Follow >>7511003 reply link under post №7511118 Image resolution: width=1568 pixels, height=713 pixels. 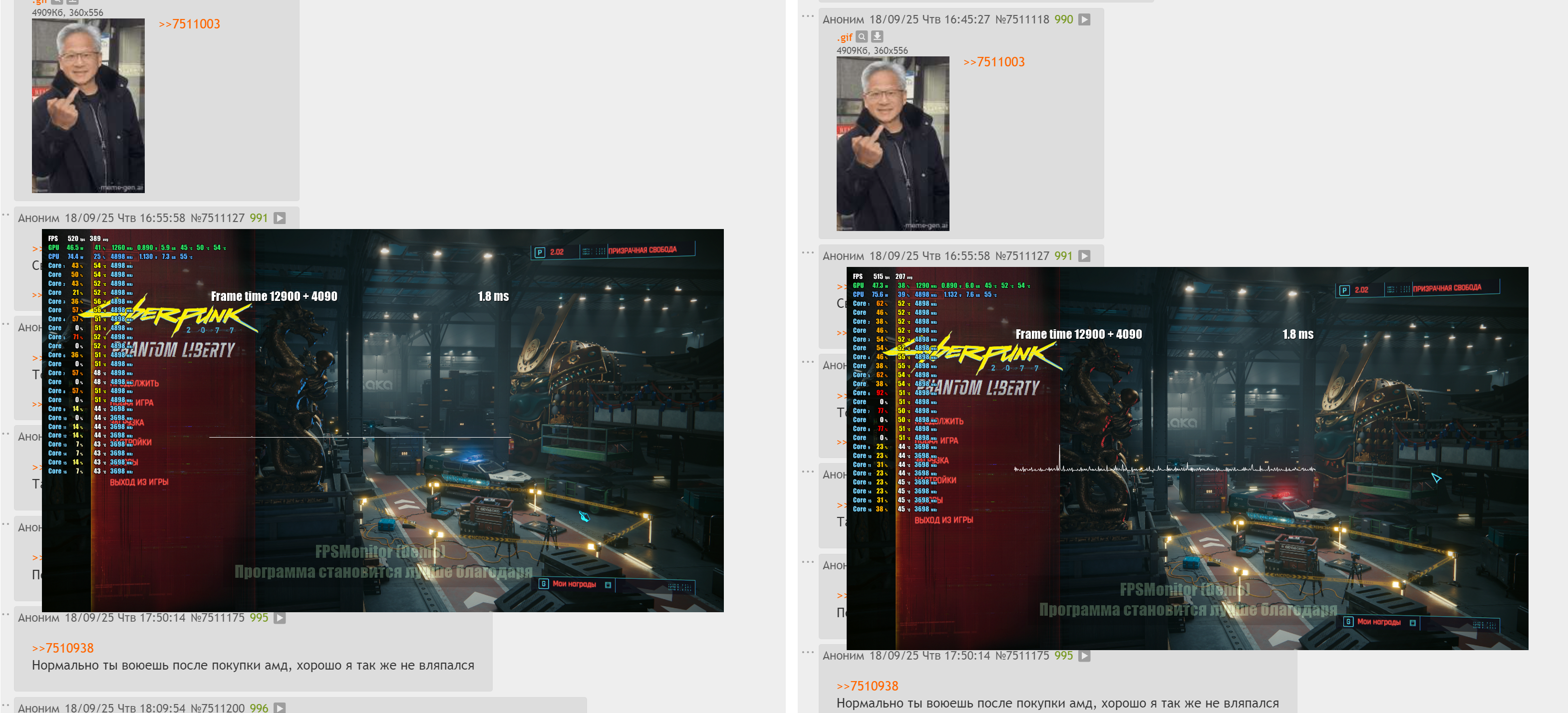[993, 62]
